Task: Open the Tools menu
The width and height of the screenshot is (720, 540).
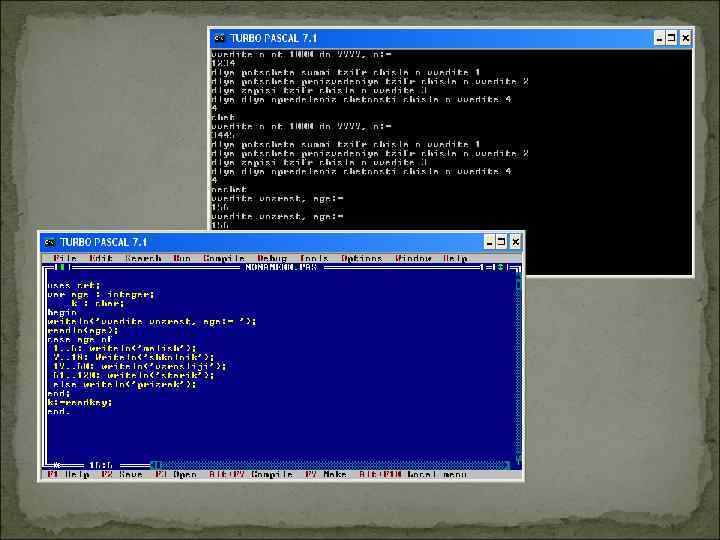Action: tap(314, 258)
